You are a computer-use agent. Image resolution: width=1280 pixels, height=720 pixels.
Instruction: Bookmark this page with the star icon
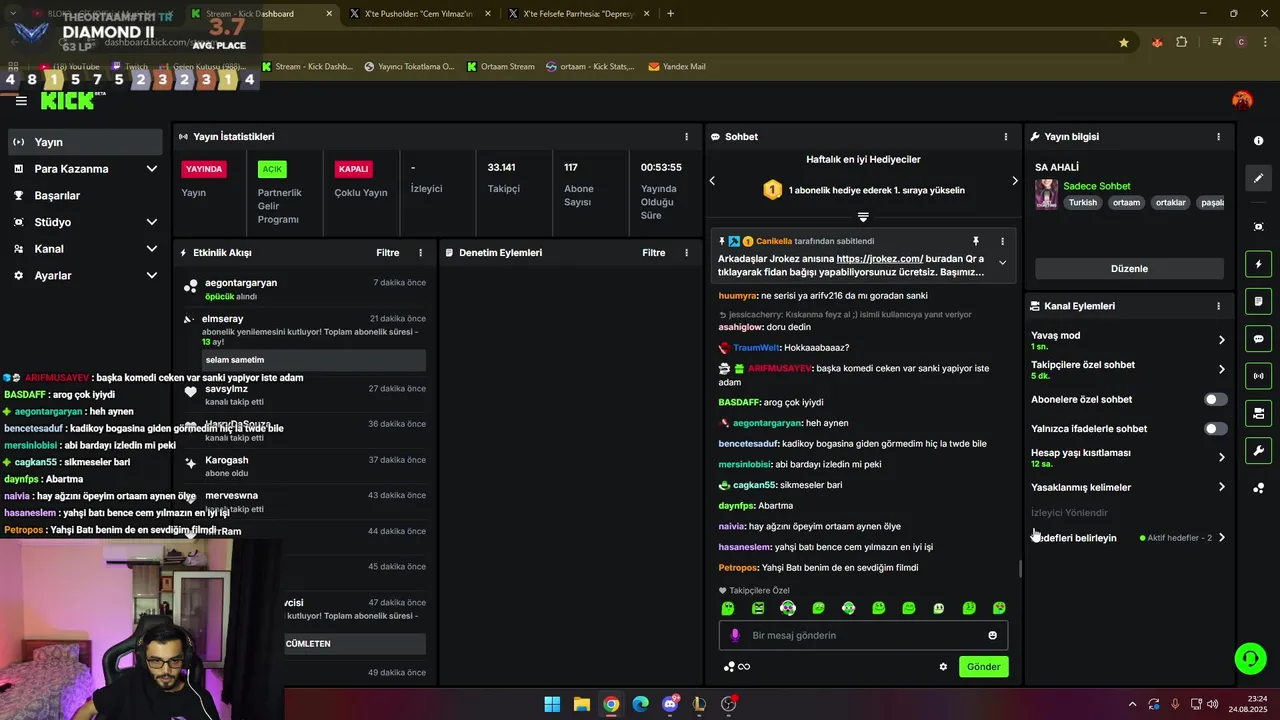click(1124, 43)
